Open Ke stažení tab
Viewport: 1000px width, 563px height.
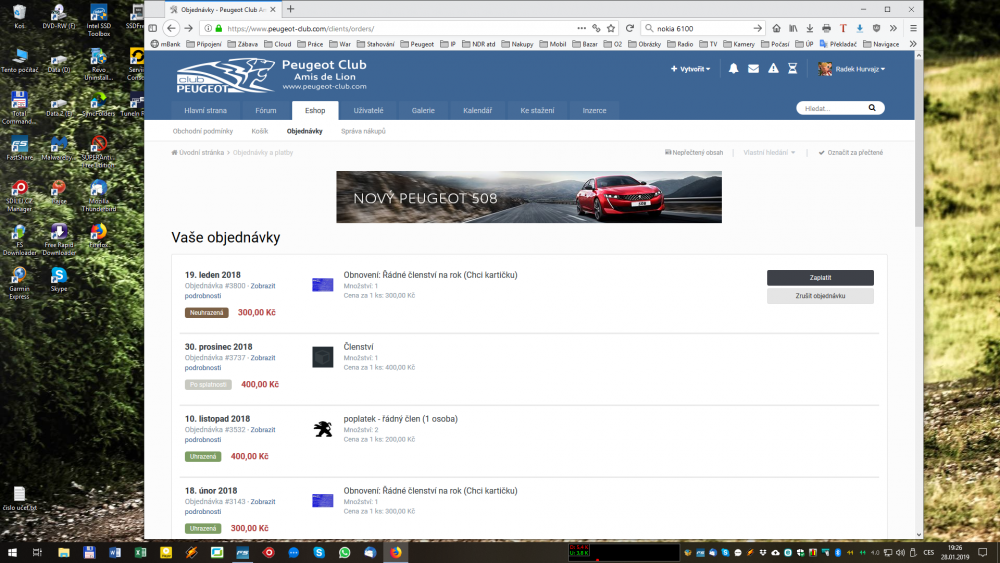tap(537, 110)
